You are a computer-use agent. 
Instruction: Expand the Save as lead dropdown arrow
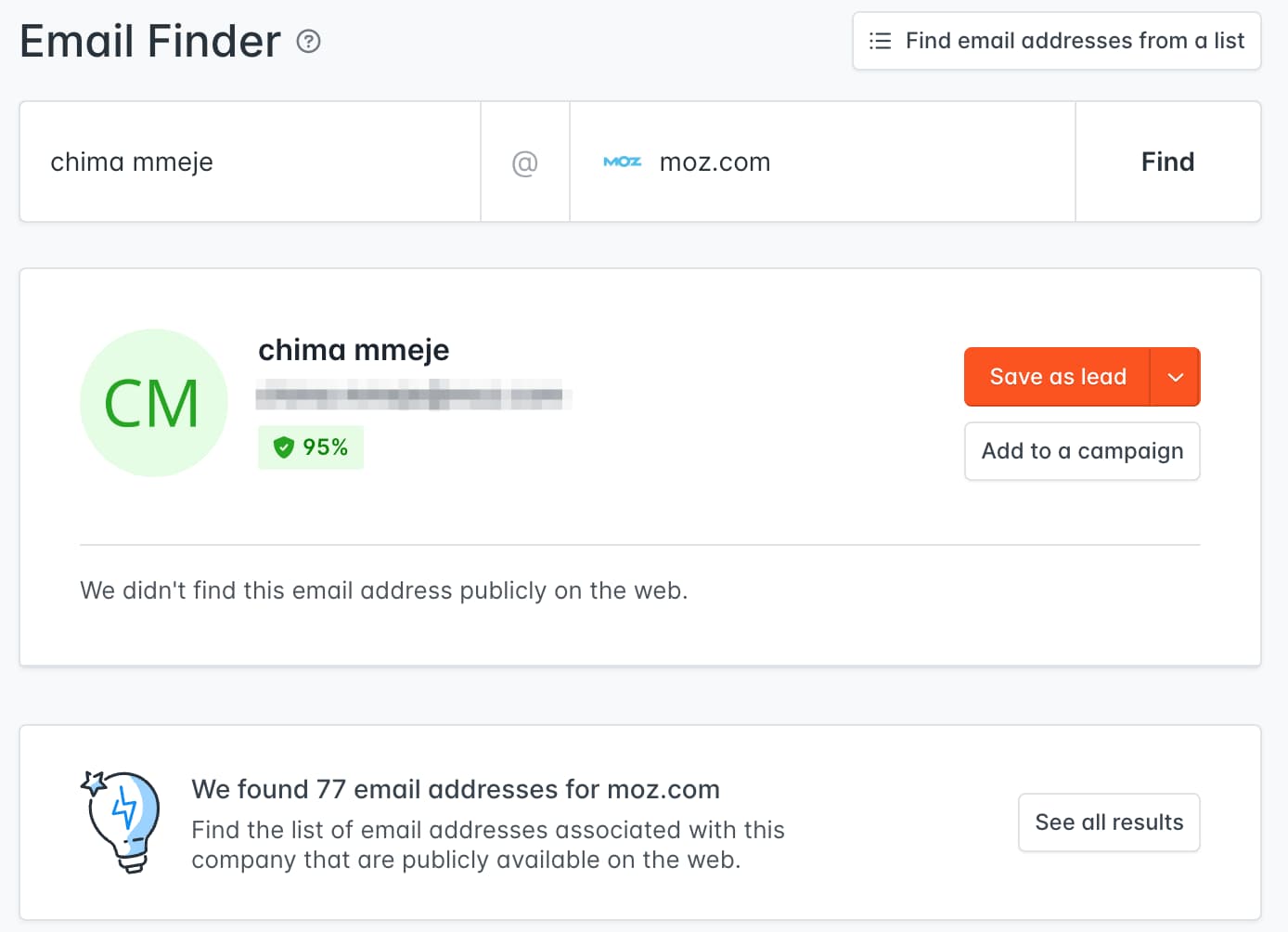[1175, 377]
